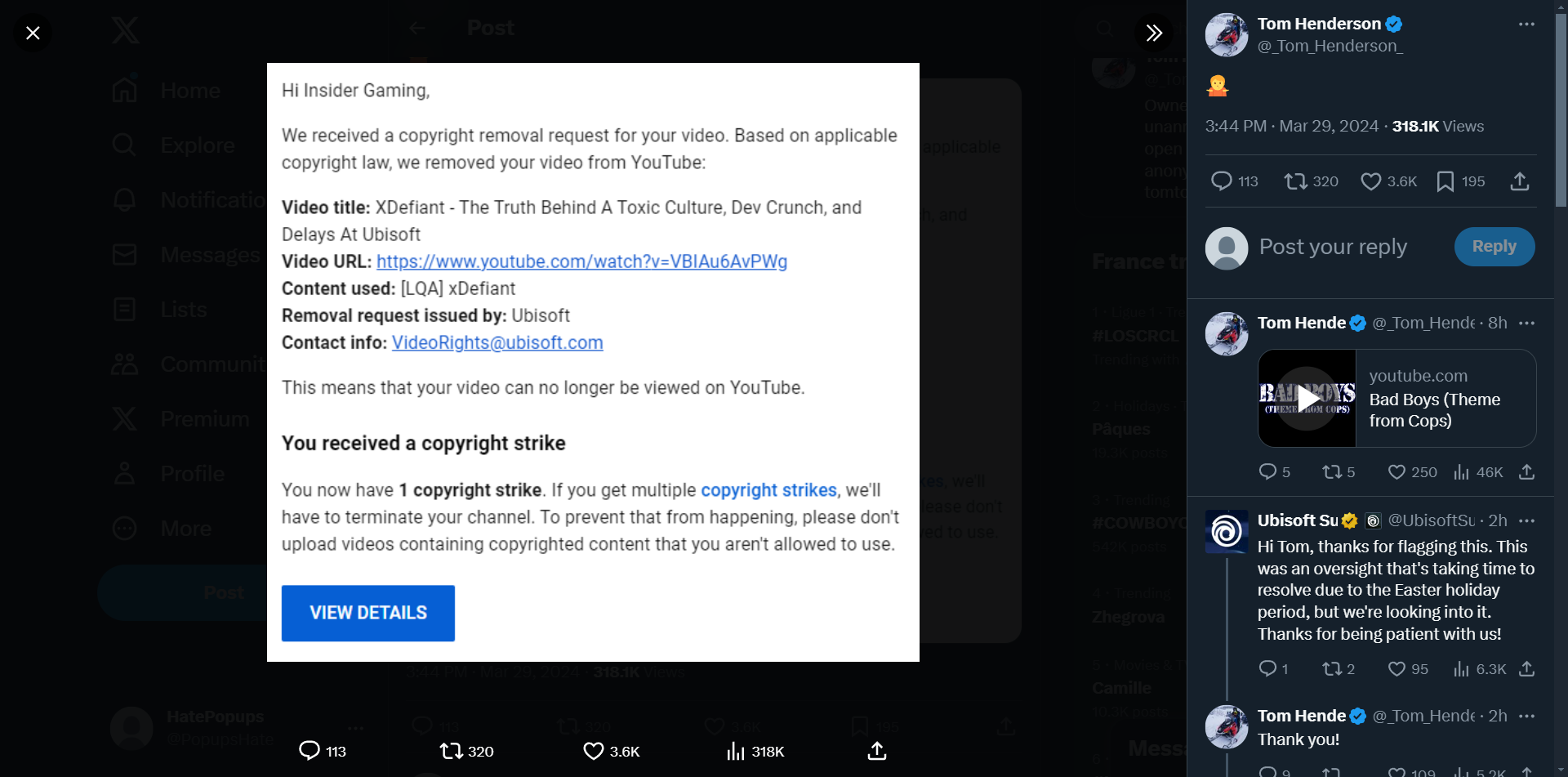Like the post via 3.6K heart below image
This screenshot has width=1568, height=777.
pos(611,751)
